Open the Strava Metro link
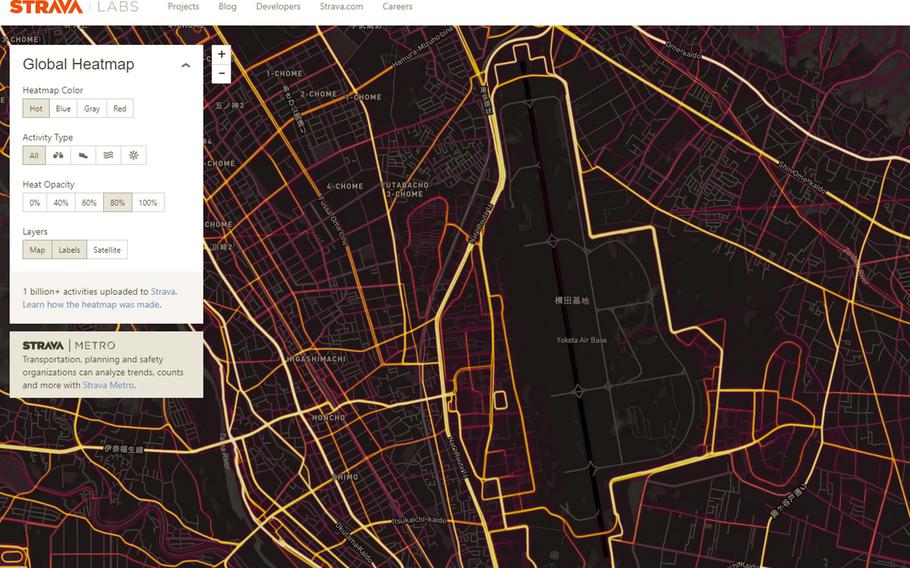The width and height of the screenshot is (910, 568). (108, 385)
